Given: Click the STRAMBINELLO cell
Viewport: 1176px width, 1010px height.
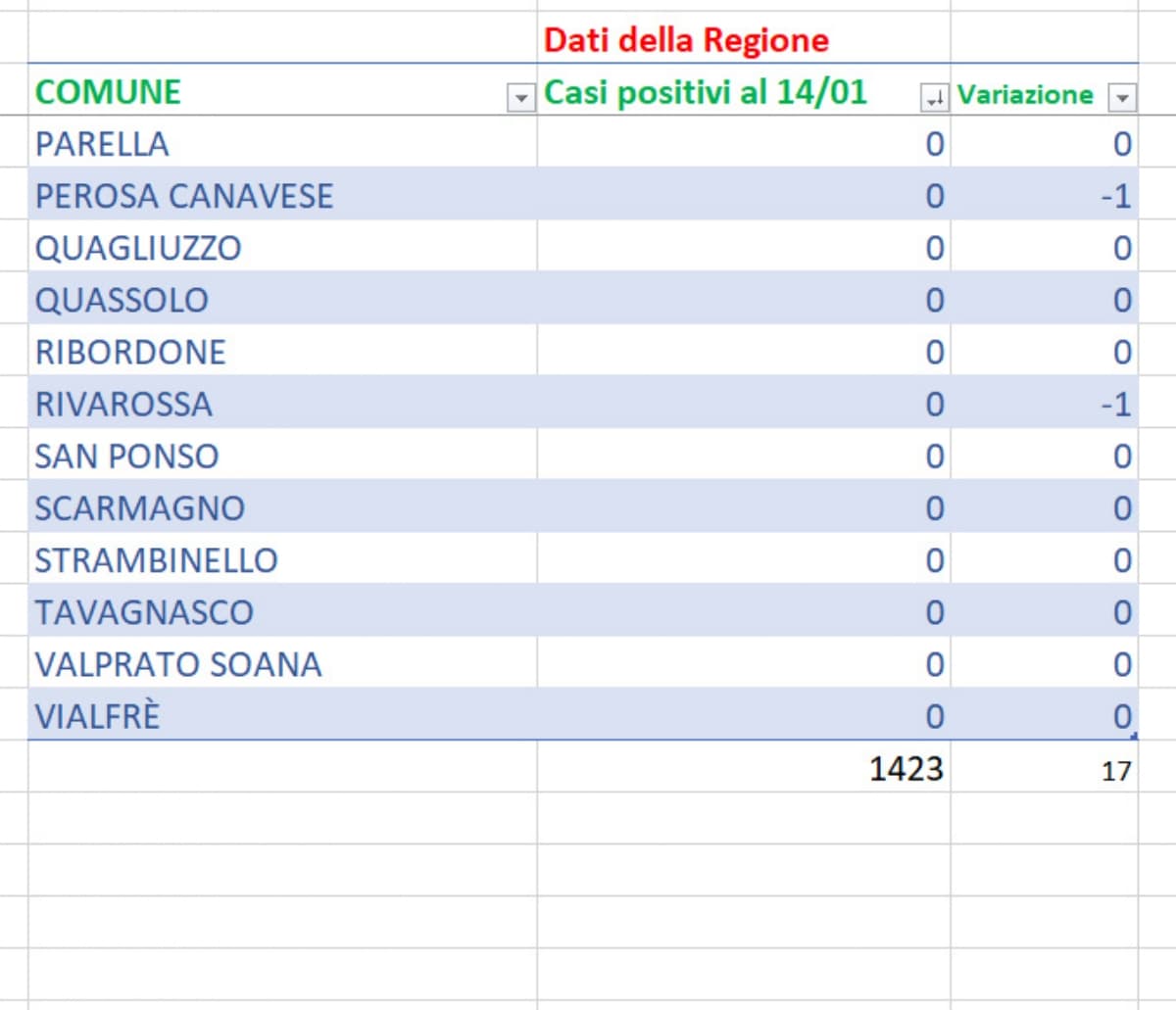Looking at the screenshot, I should tap(156, 560).
